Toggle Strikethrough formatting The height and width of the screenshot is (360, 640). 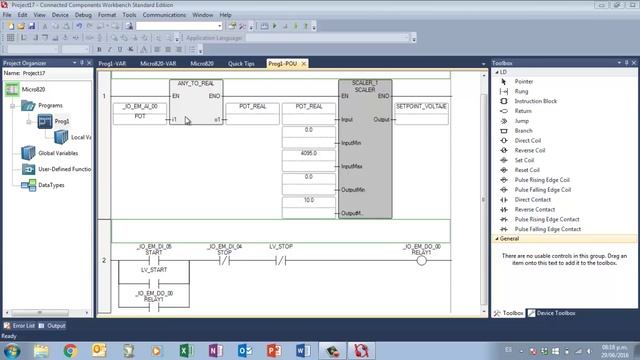131,49
